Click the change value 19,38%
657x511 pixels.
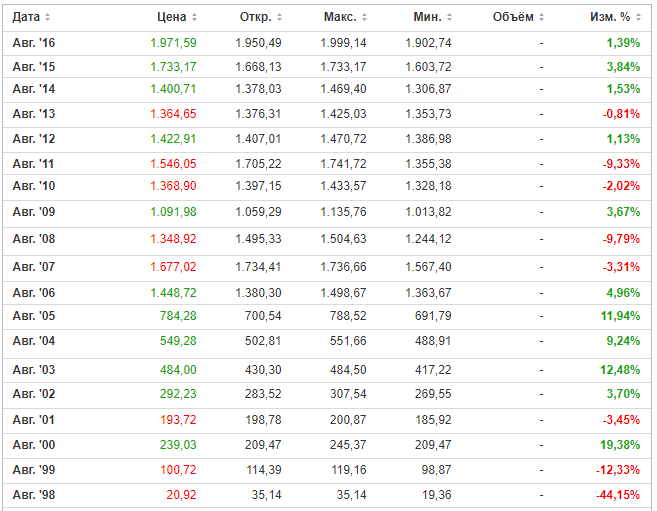(621, 445)
